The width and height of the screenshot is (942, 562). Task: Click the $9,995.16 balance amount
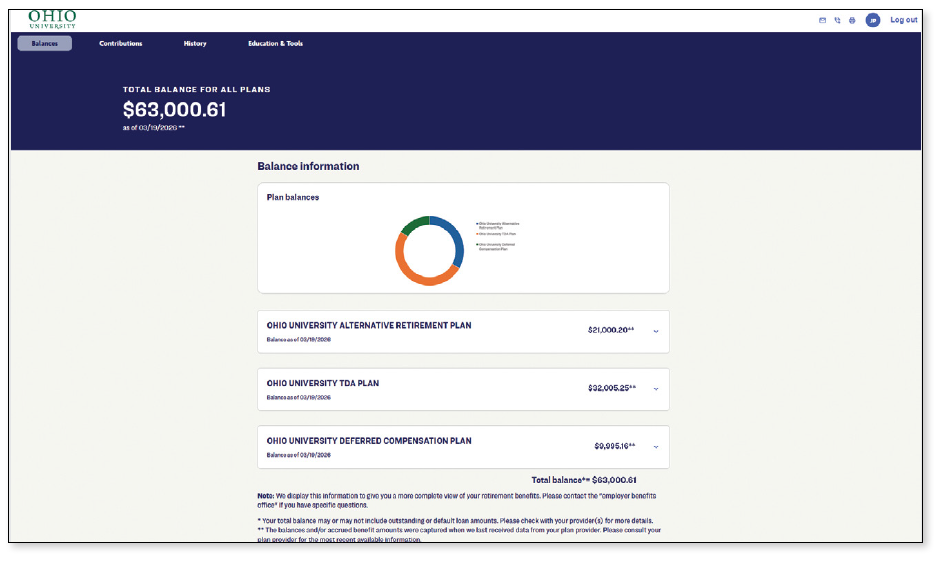point(615,446)
